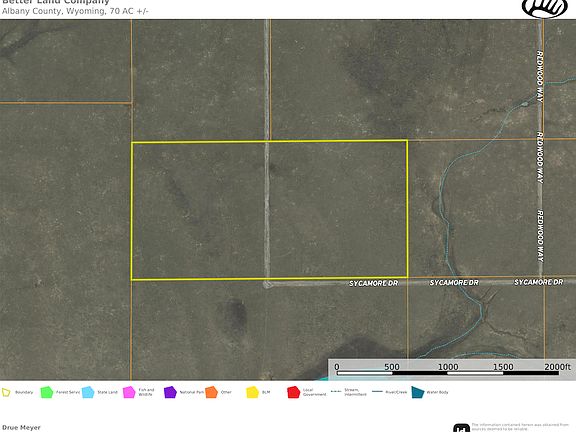Click the 500 mark on scale bar
576x432 pixels.
(x=392, y=367)
